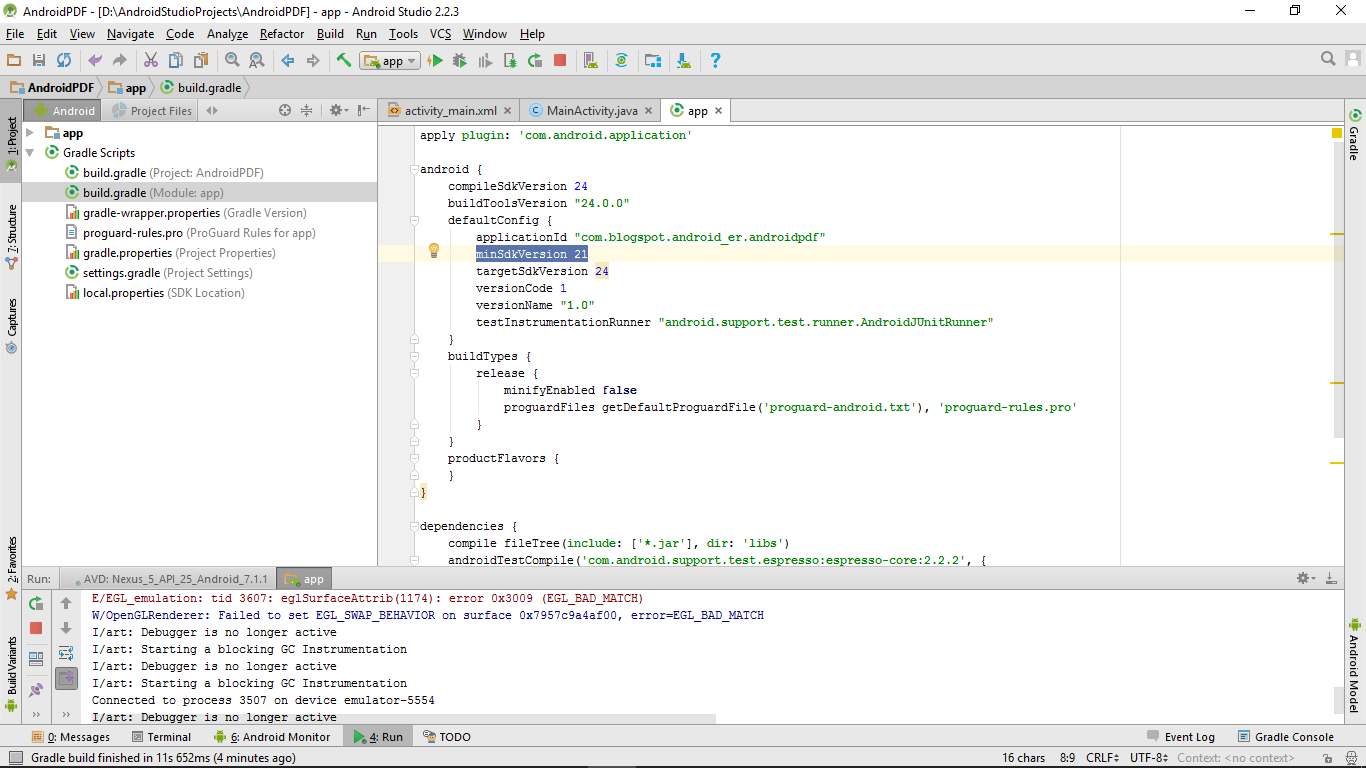Stop the running app in the Run panel
Viewport: 1366px width, 768px height.
pyautogui.click(x=35, y=626)
